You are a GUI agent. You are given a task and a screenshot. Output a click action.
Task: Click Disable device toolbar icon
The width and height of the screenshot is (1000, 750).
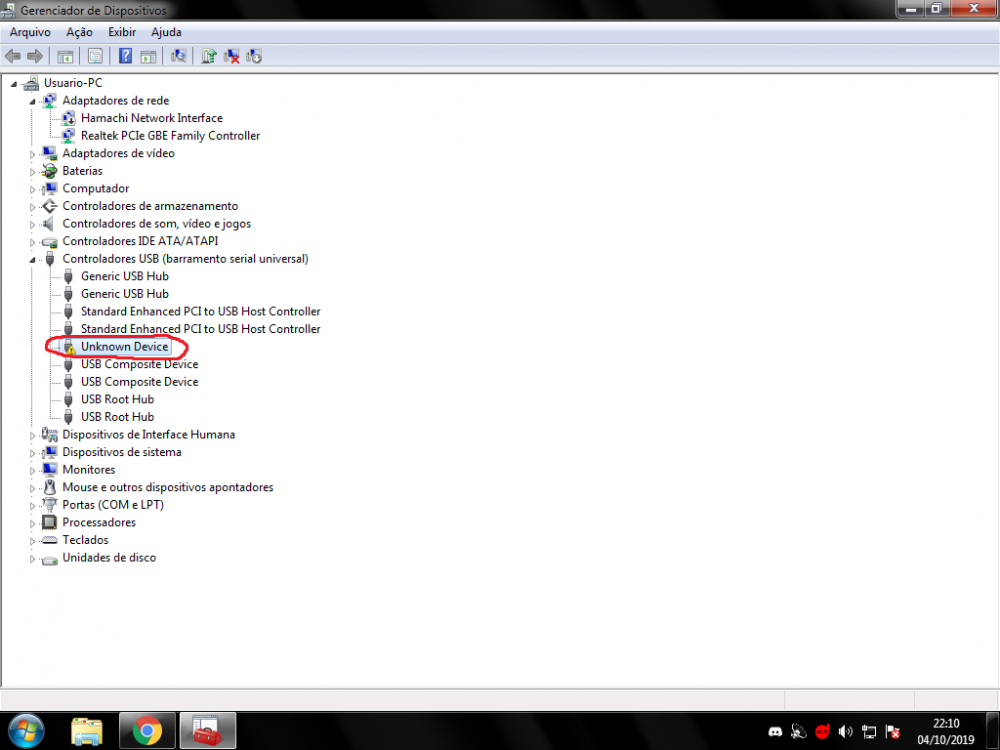[254, 56]
